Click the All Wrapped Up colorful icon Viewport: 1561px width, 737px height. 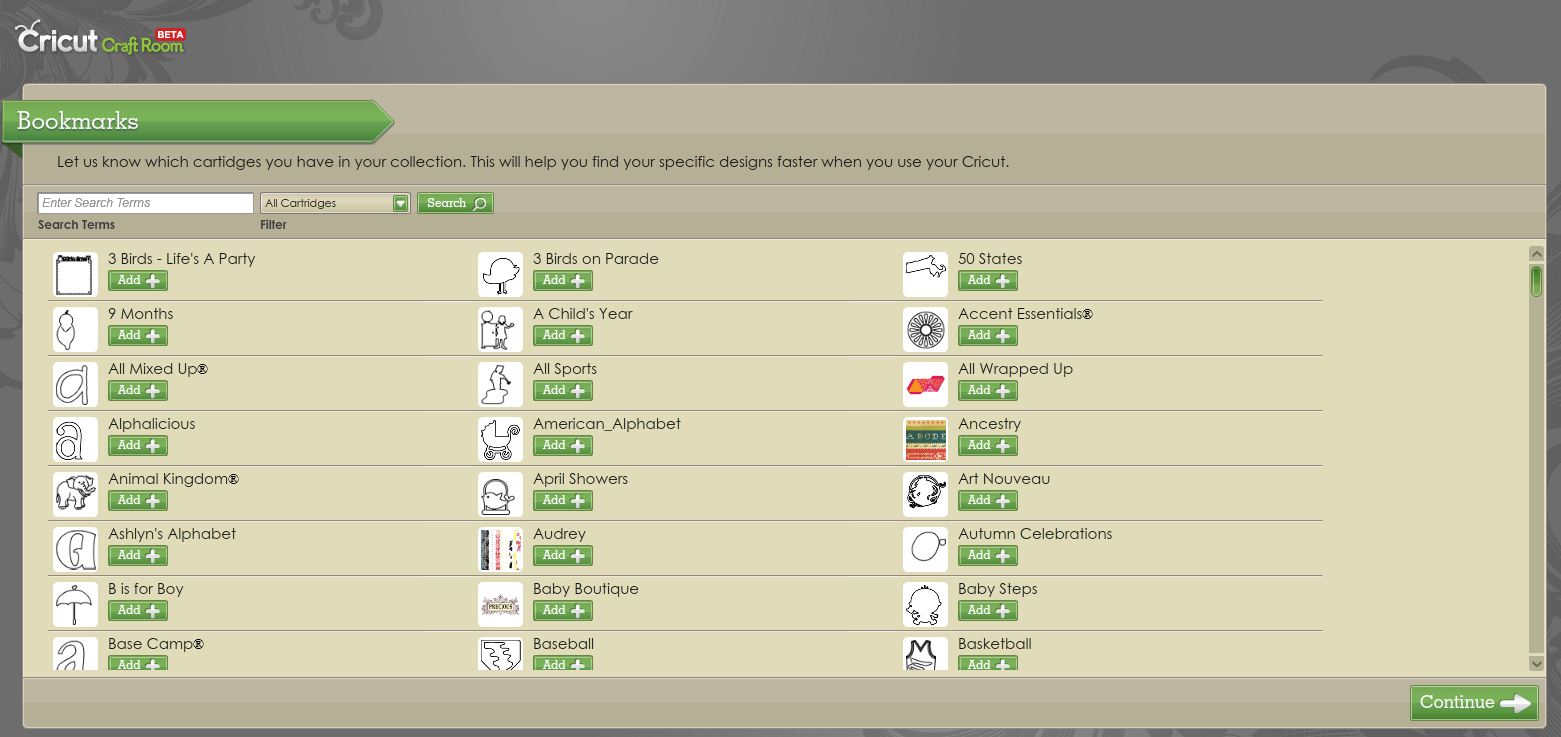[x=925, y=385]
